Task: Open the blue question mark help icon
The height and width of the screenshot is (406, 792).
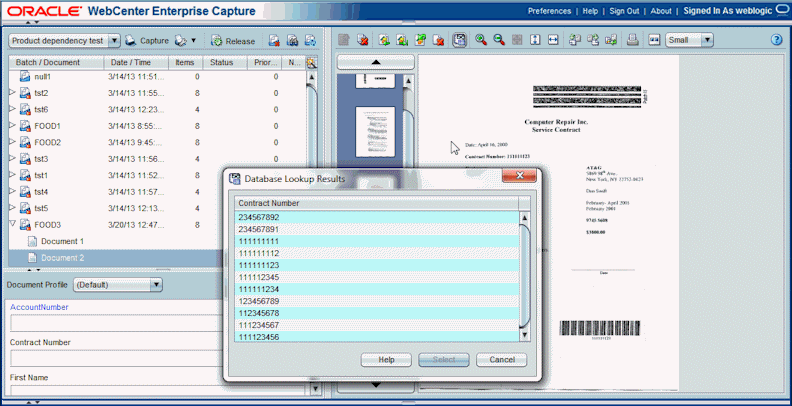Action: [x=777, y=40]
